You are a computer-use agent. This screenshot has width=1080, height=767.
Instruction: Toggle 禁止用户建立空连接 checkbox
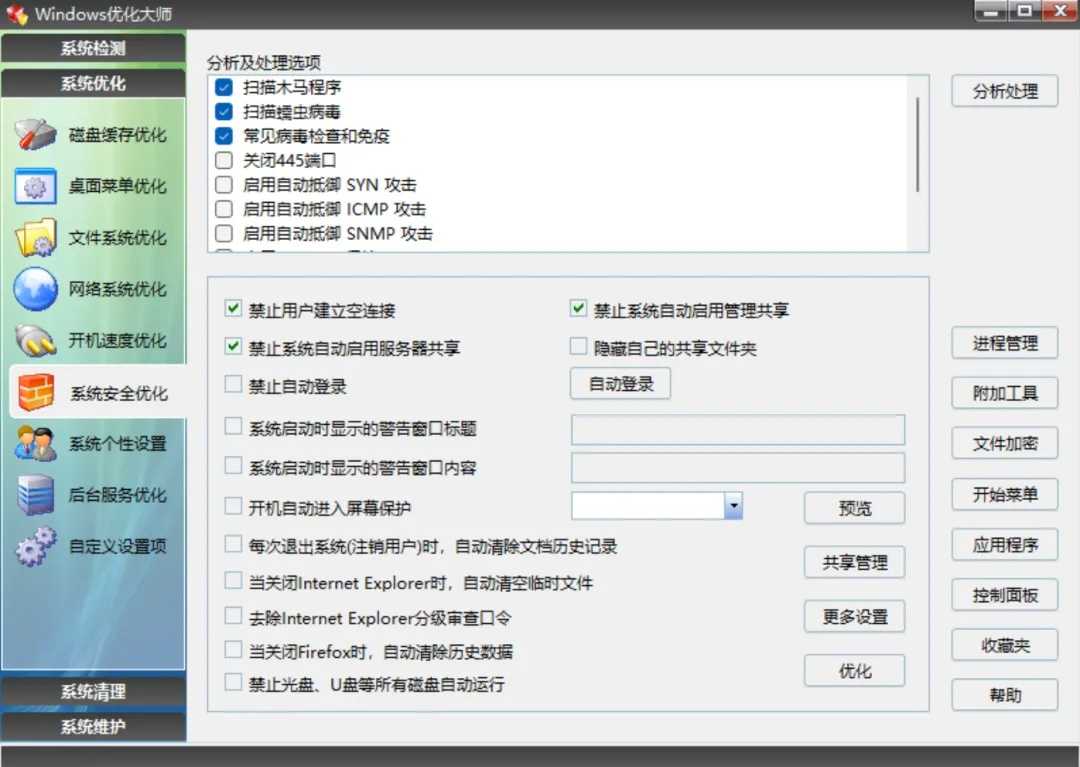(233, 308)
